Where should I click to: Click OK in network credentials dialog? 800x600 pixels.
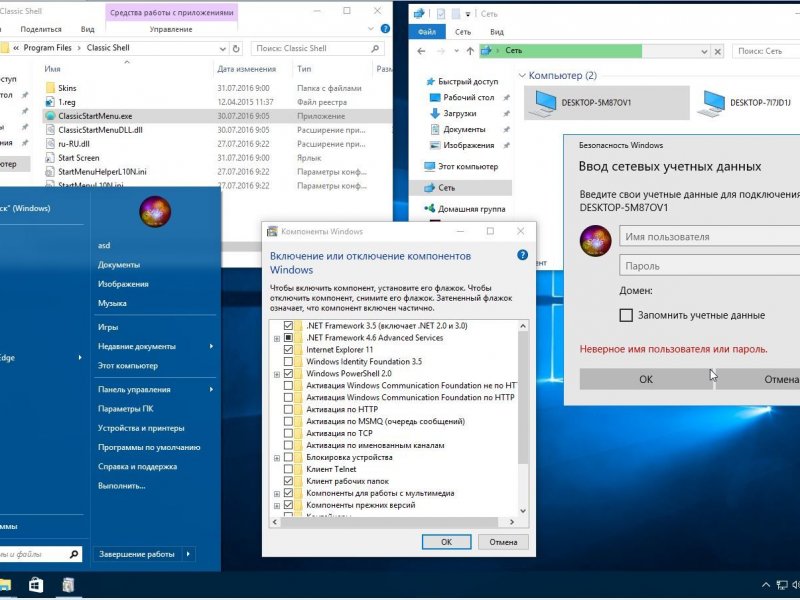646,379
